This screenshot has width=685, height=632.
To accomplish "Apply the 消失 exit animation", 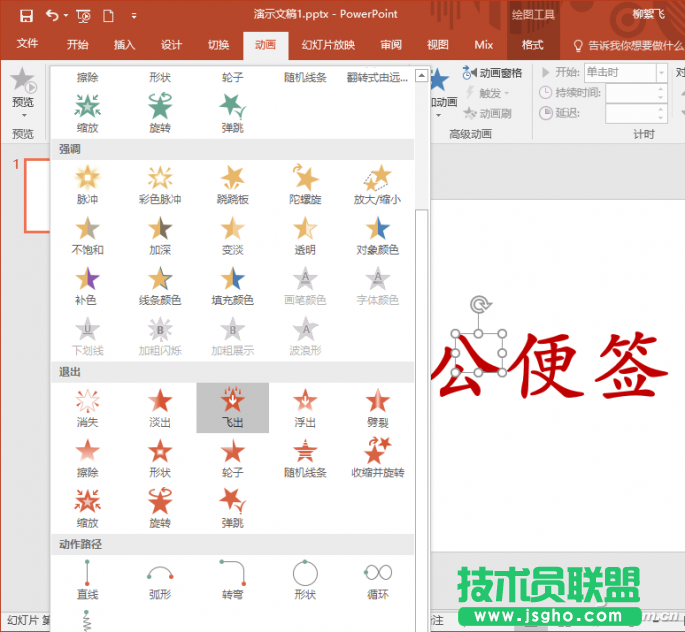I will (88, 407).
